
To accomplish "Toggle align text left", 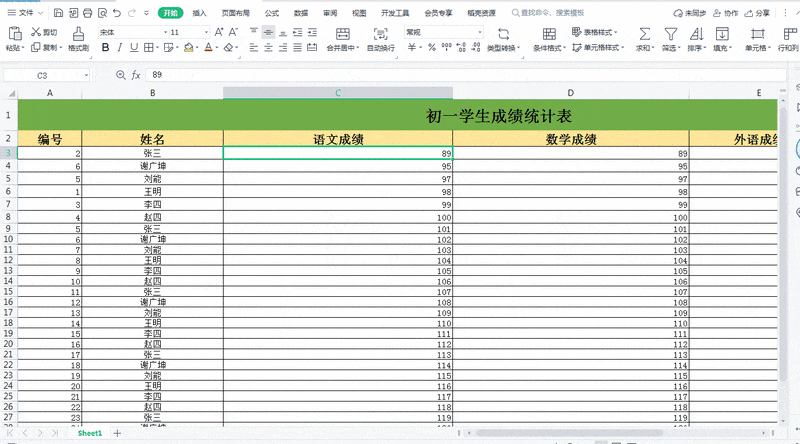I will tap(254, 47).
